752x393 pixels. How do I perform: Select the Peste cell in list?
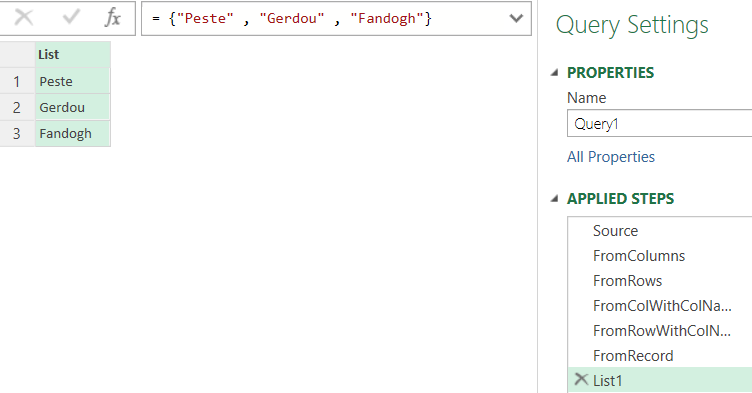coord(73,81)
